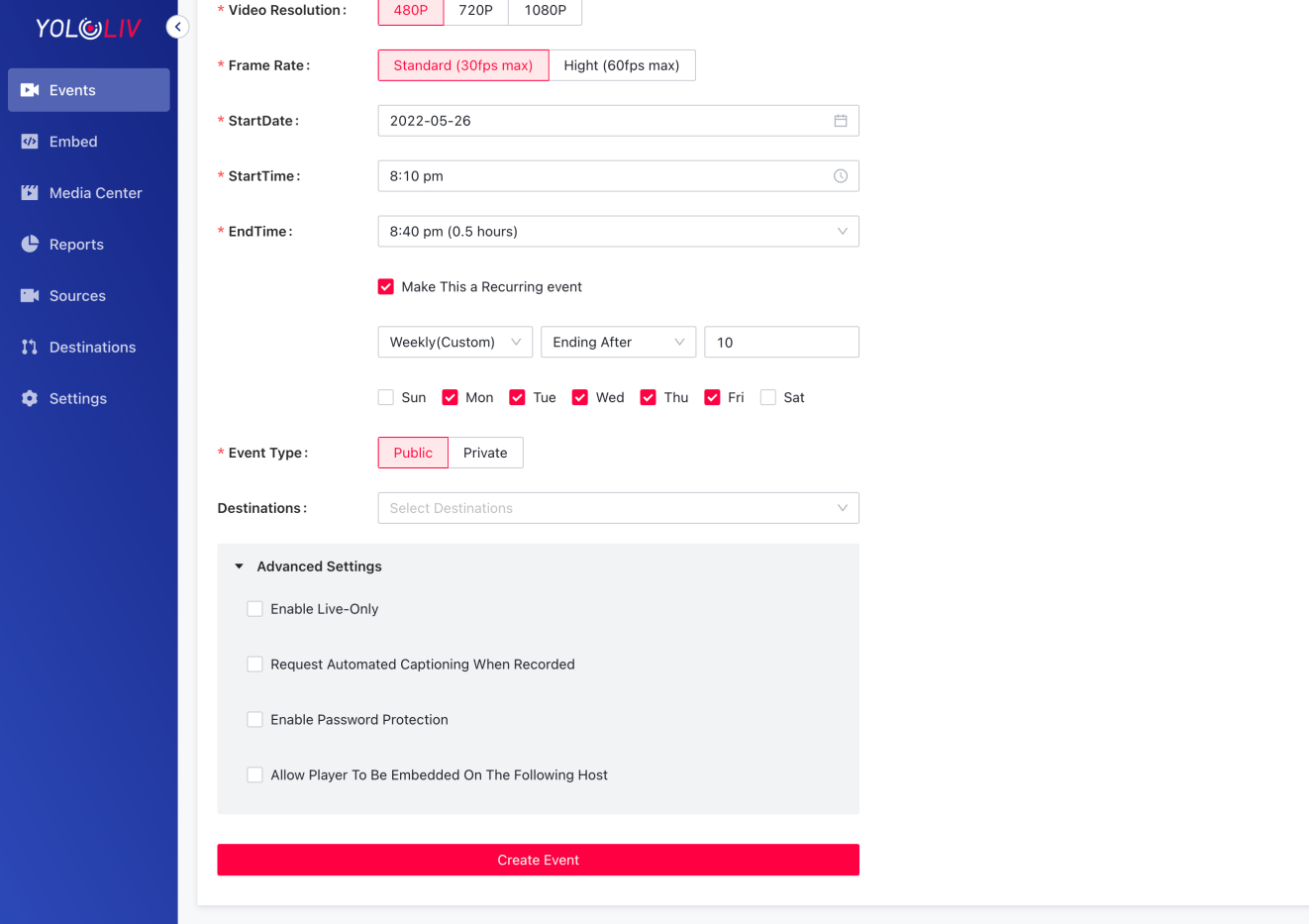Open the Select Destinations dropdown
The image size is (1309, 924).
tap(619, 508)
